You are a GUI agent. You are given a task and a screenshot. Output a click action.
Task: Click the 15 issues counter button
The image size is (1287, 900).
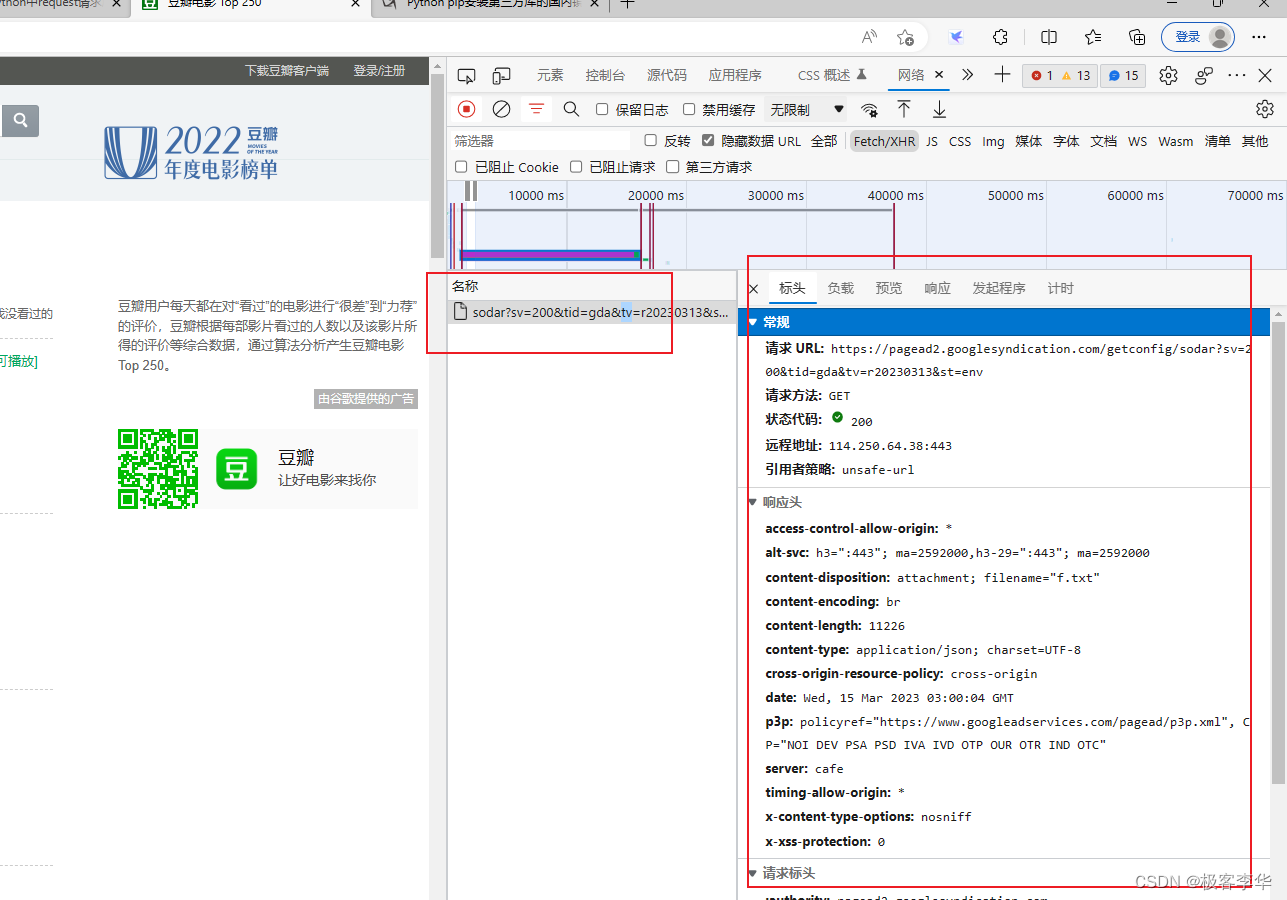[1123, 75]
